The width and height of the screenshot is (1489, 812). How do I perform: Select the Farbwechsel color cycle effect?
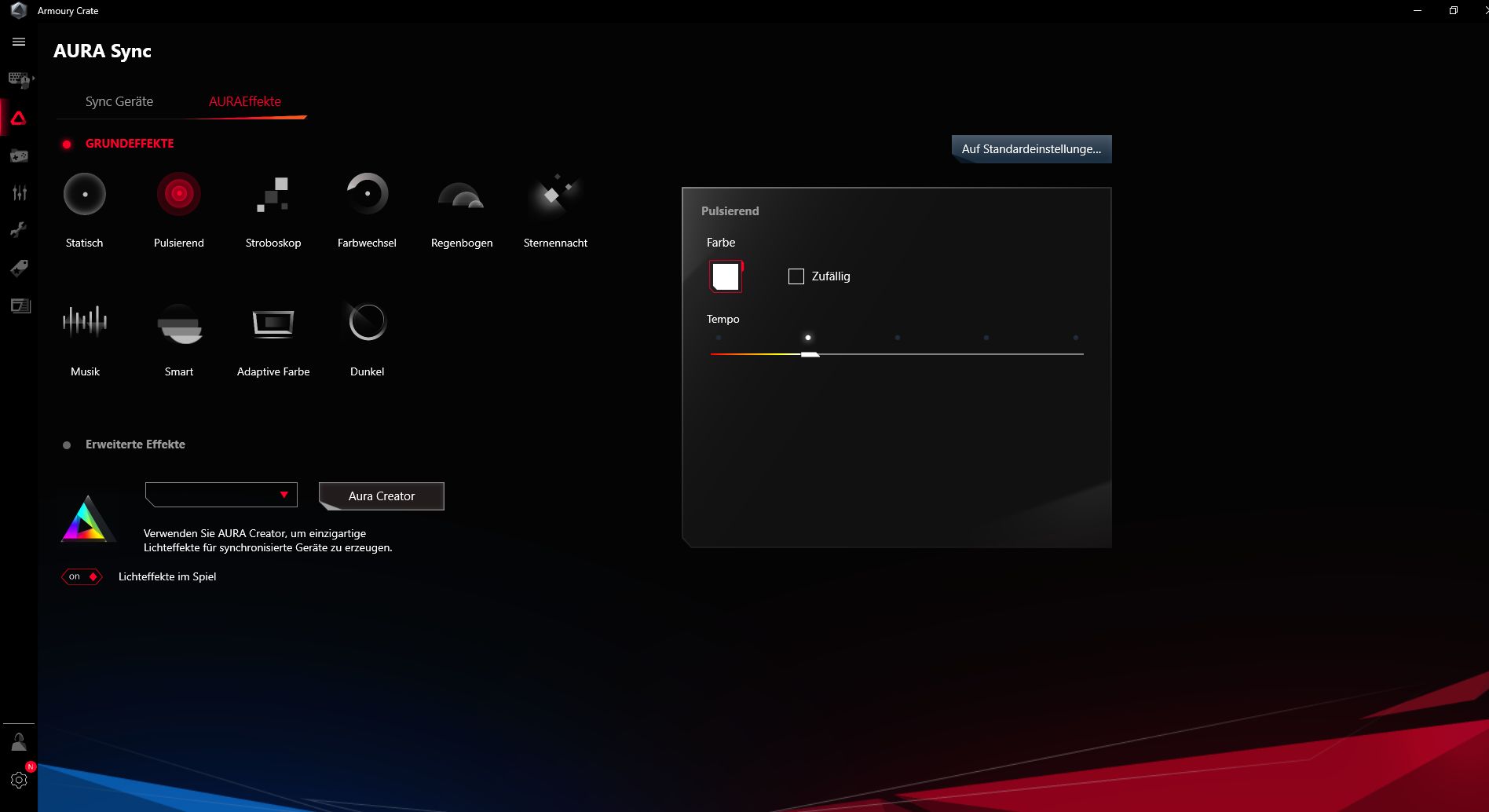pos(367,194)
